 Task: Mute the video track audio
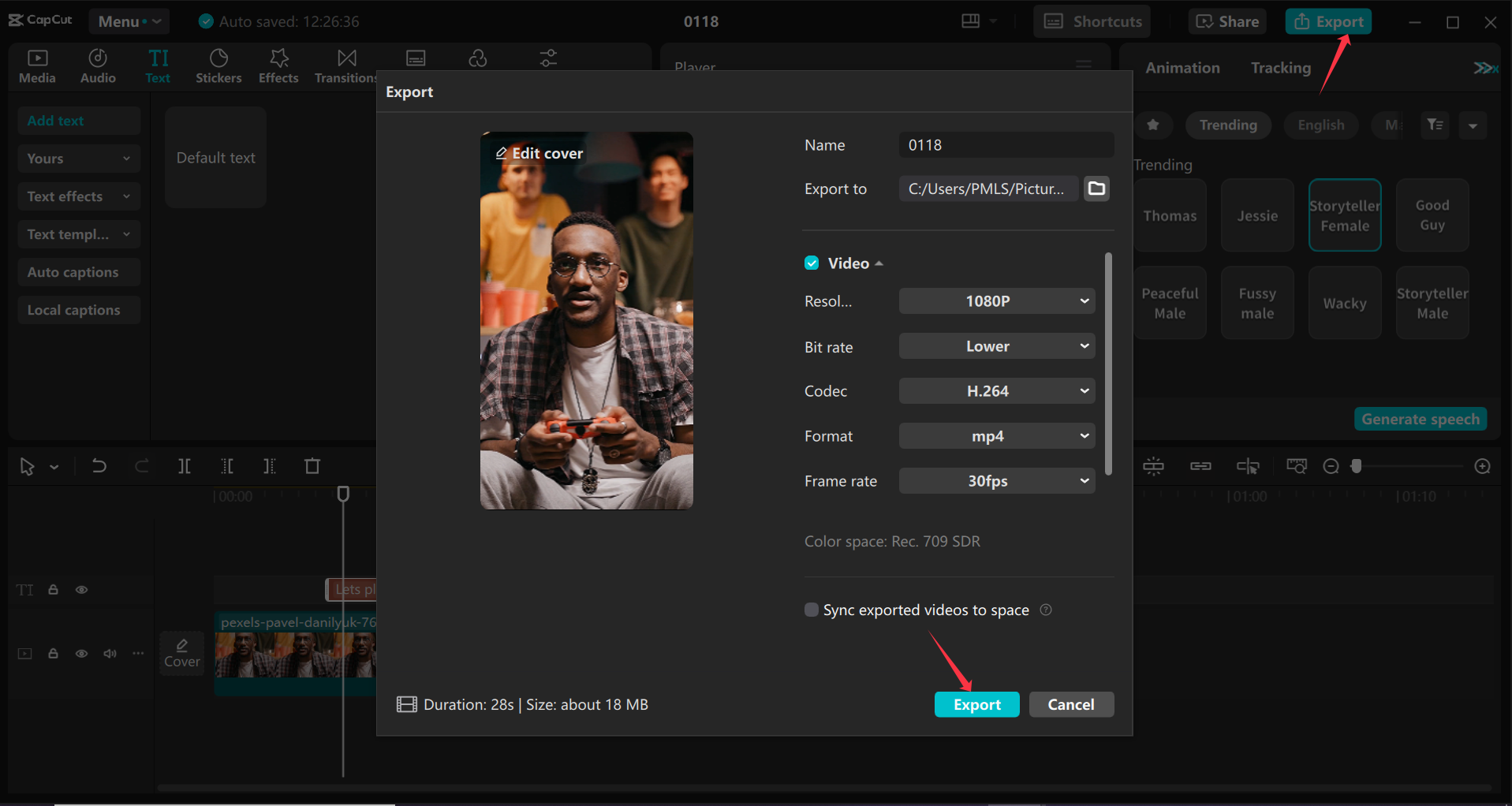pos(110,653)
